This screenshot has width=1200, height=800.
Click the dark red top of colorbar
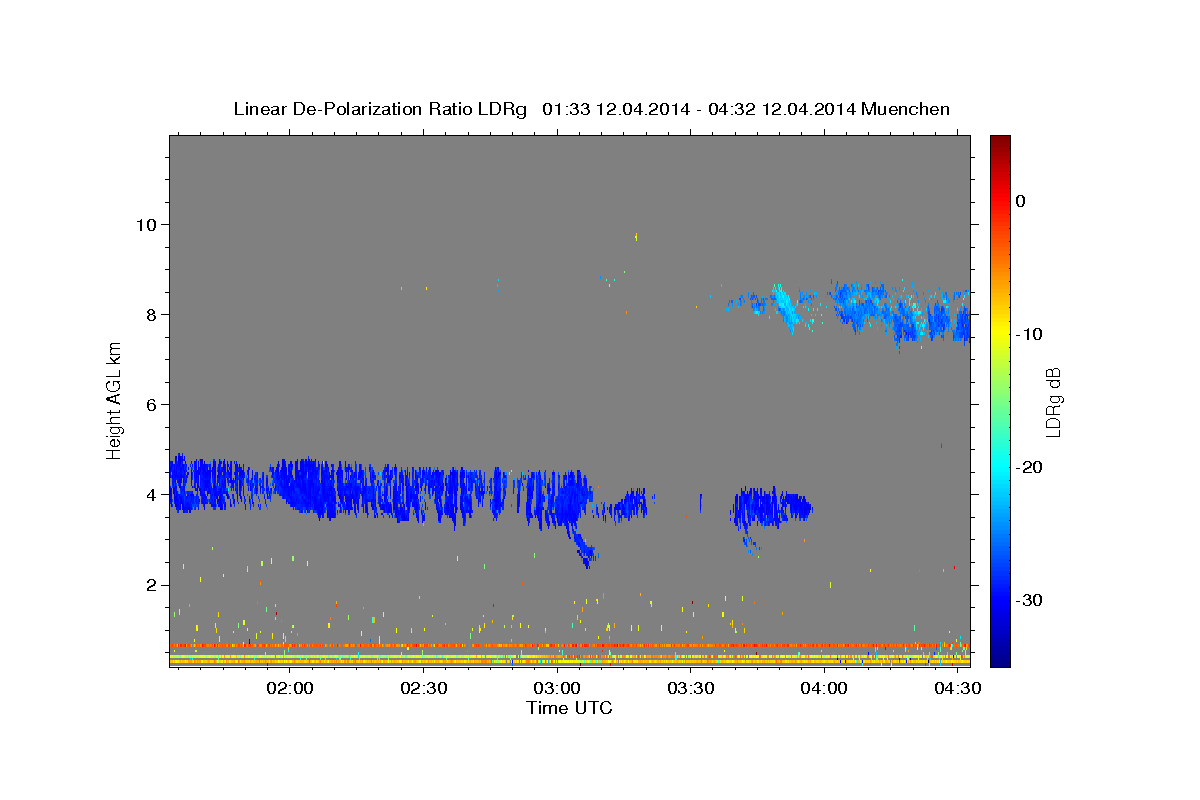(1000, 142)
